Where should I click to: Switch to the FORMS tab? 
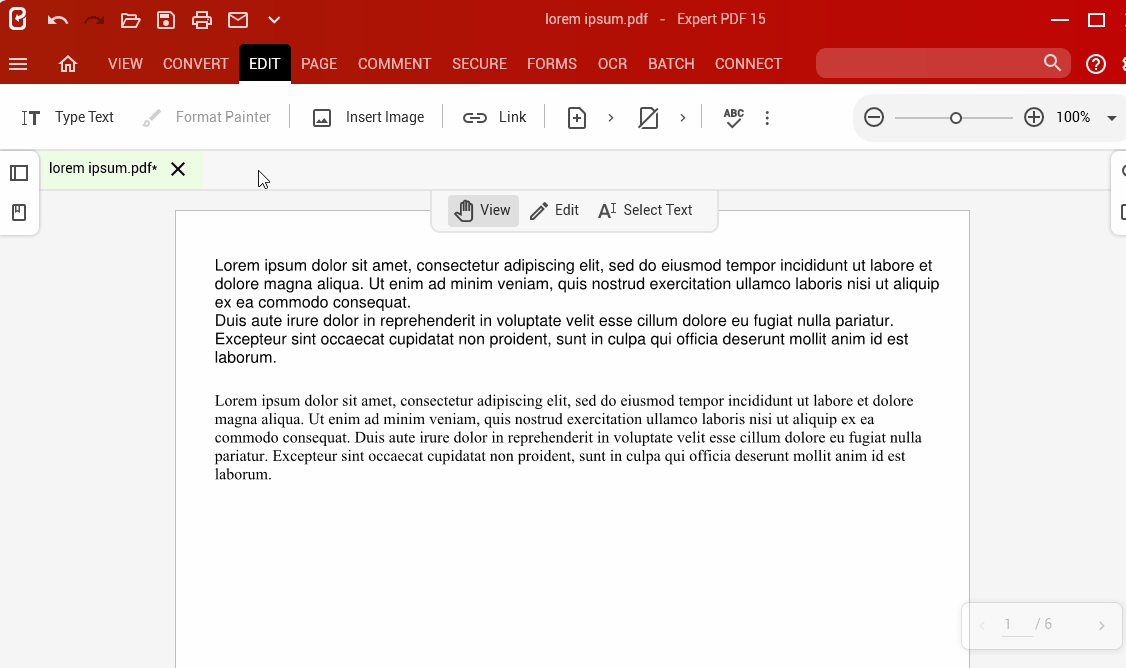point(552,64)
